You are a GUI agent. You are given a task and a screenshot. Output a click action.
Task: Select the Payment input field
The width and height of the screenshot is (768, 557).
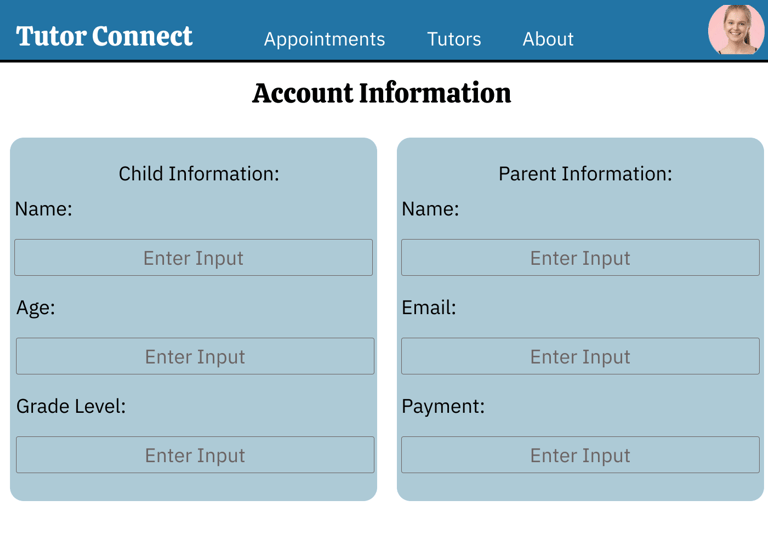click(580, 455)
